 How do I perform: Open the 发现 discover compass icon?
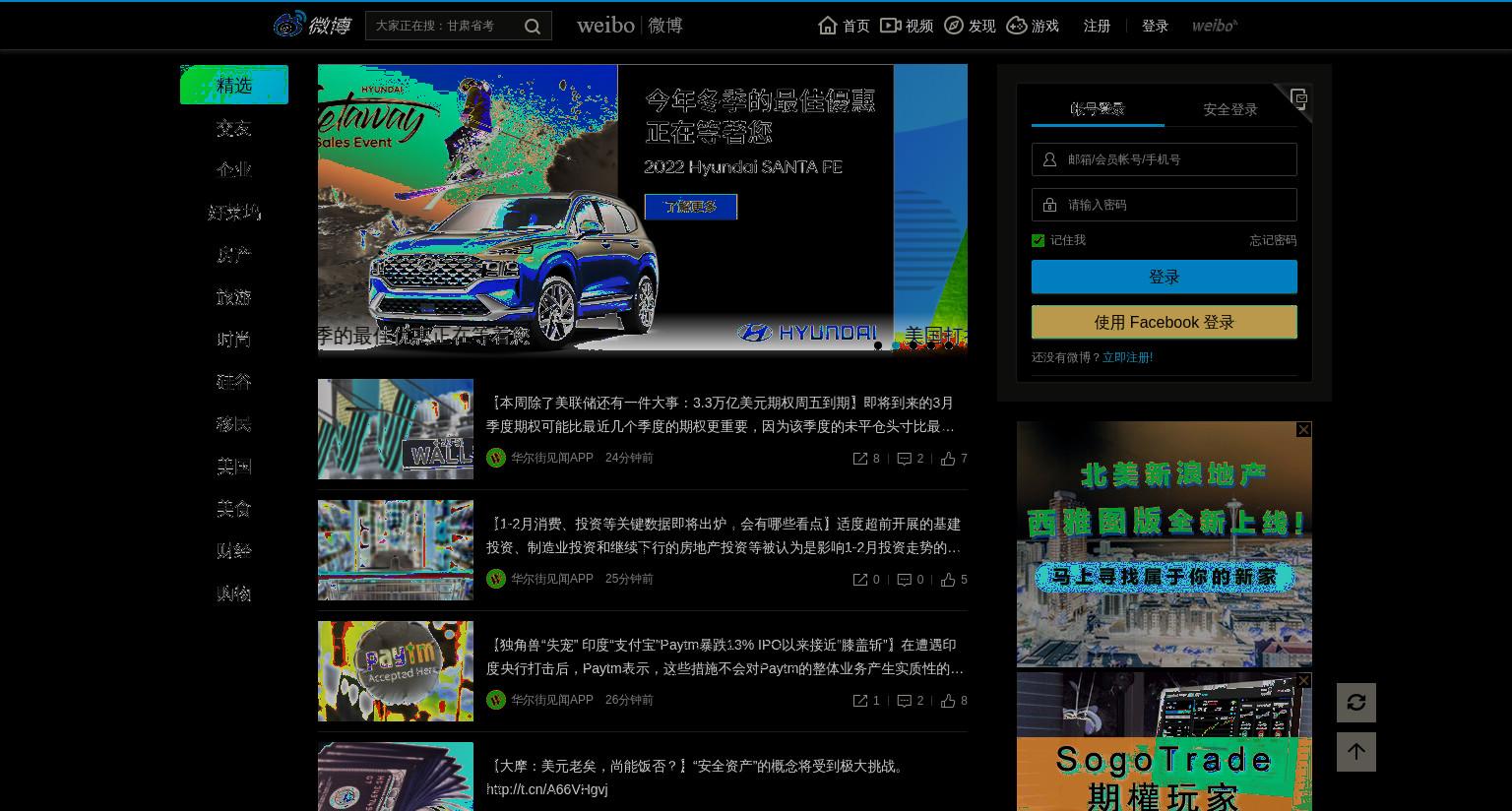953,26
